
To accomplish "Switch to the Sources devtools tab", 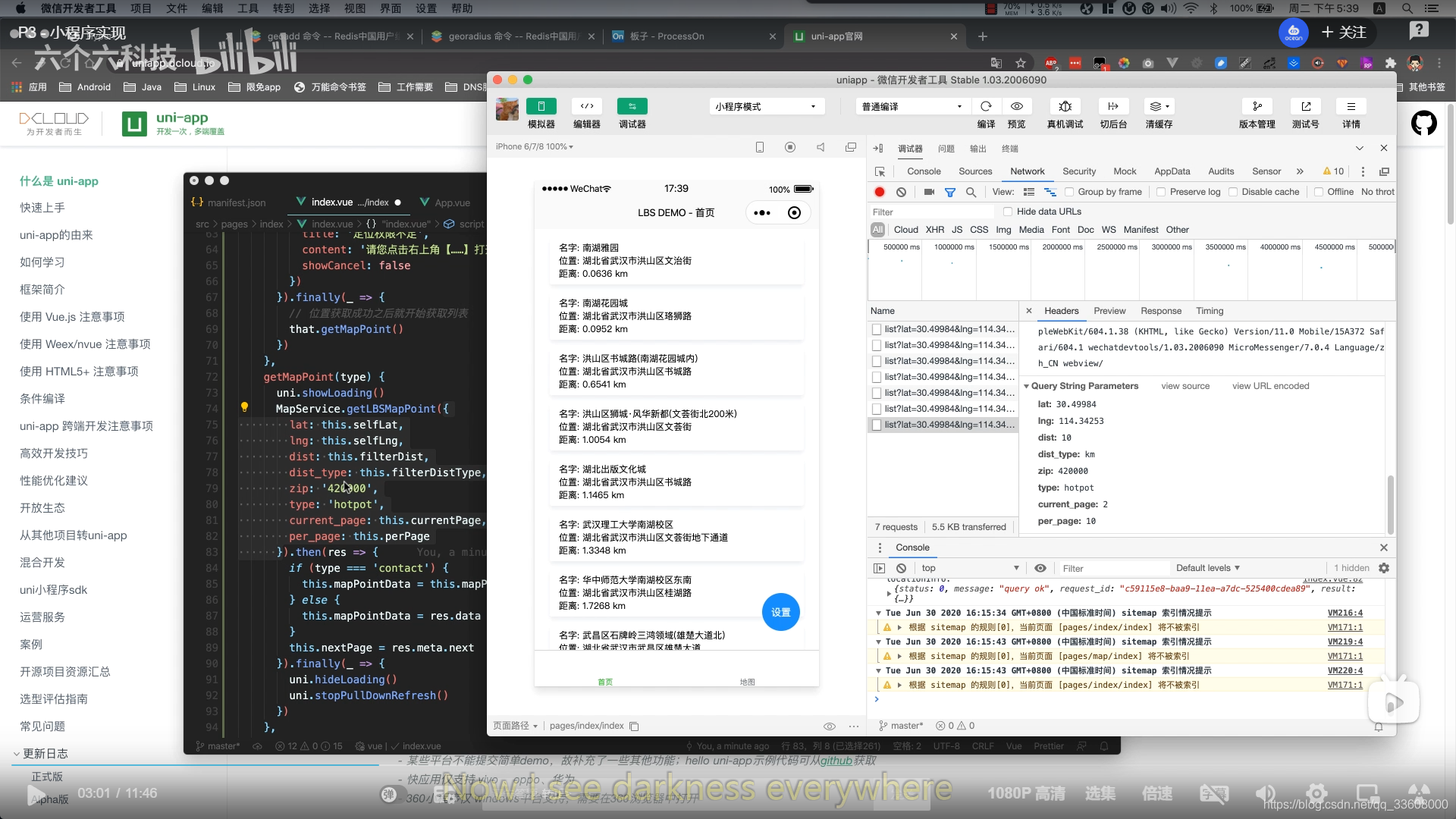I will click(974, 171).
